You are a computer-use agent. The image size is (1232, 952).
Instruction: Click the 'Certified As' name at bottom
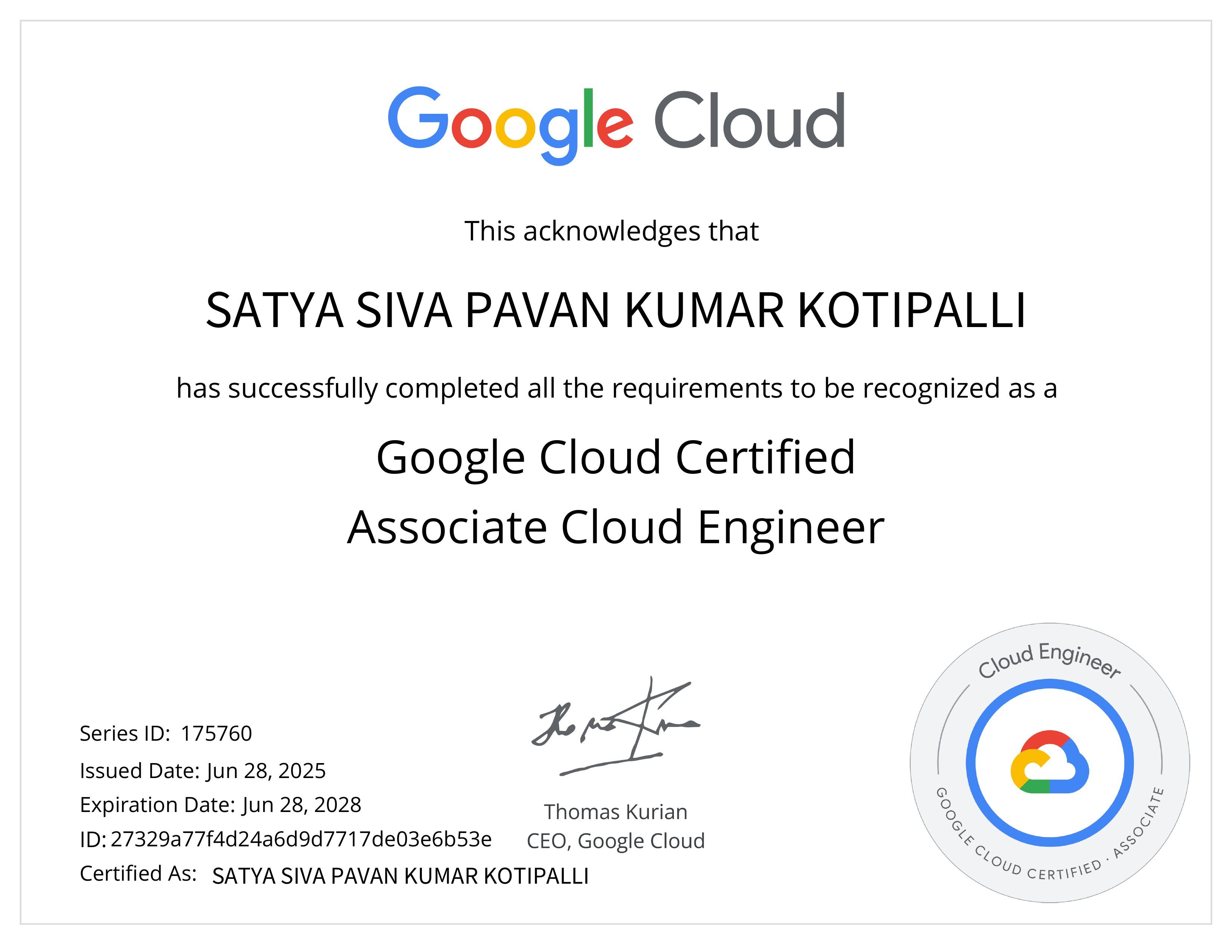tap(400, 876)
